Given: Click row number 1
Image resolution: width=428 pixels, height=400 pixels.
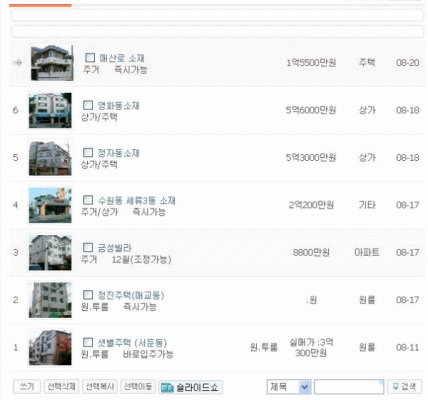Looking at the screenshot, I should pos(15,347).
